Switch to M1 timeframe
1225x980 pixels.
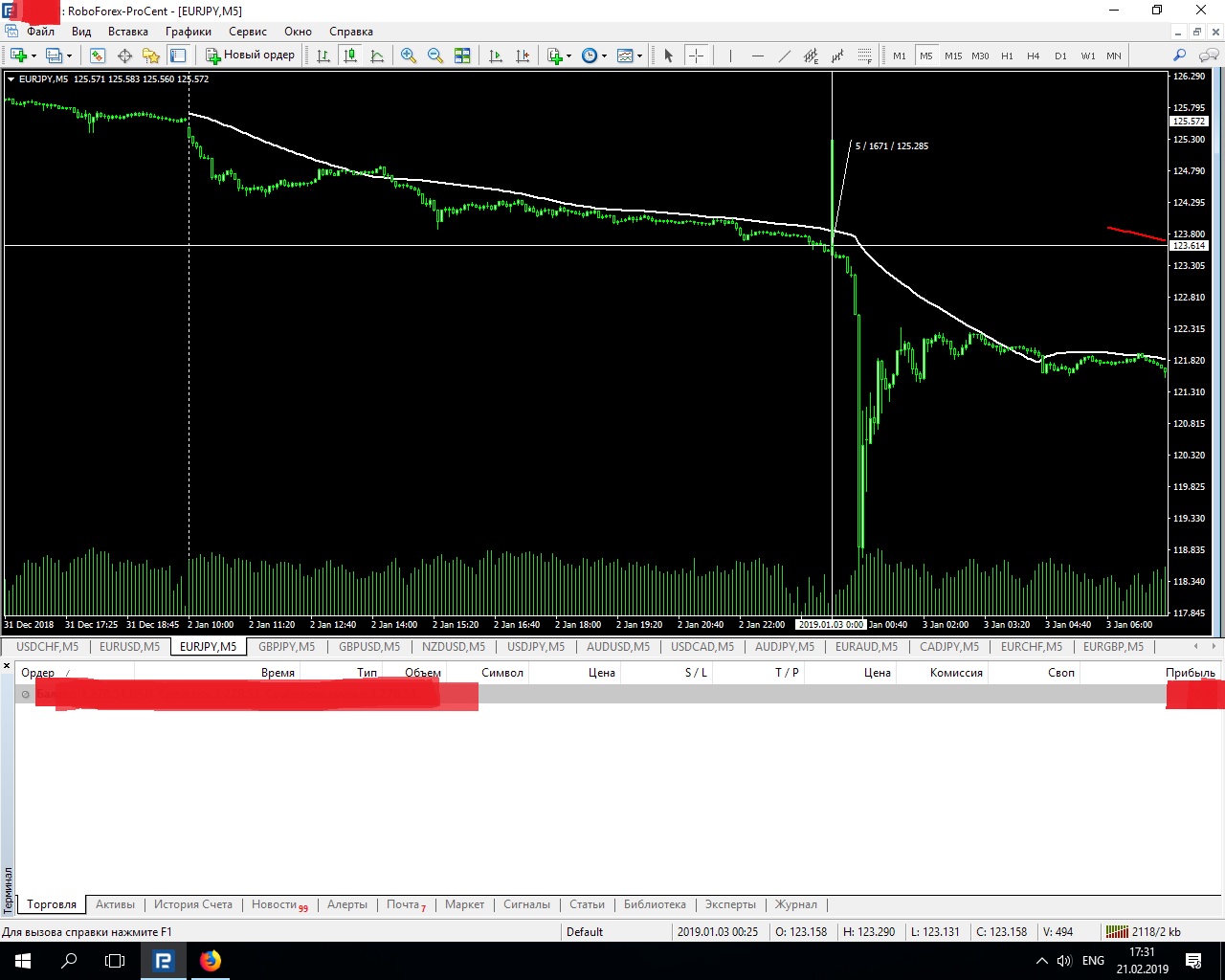(x=900, y=56)
